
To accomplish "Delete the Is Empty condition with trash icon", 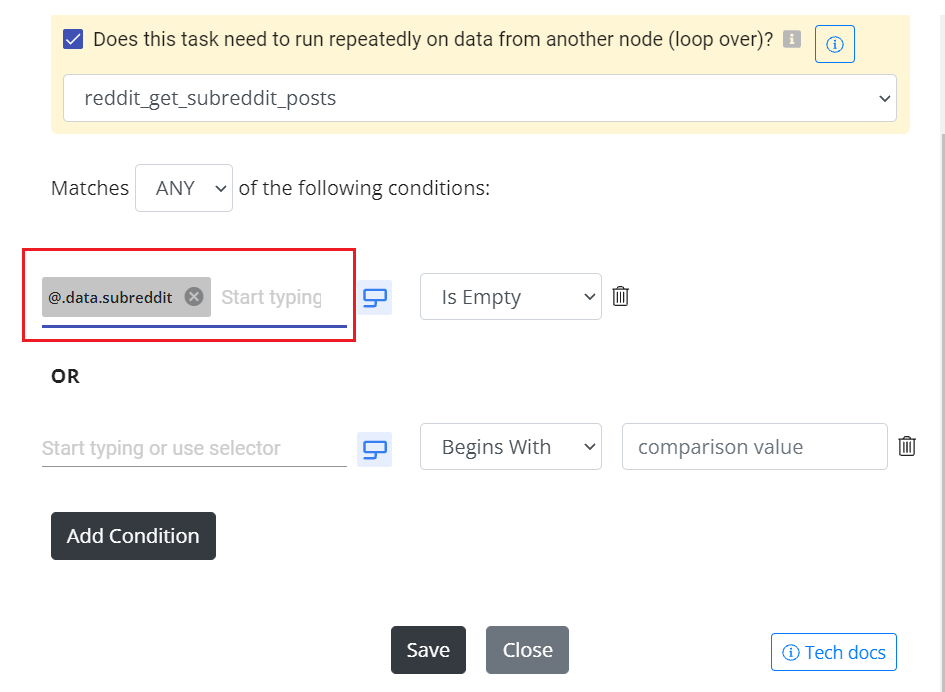I will click(x=620, y=296).
